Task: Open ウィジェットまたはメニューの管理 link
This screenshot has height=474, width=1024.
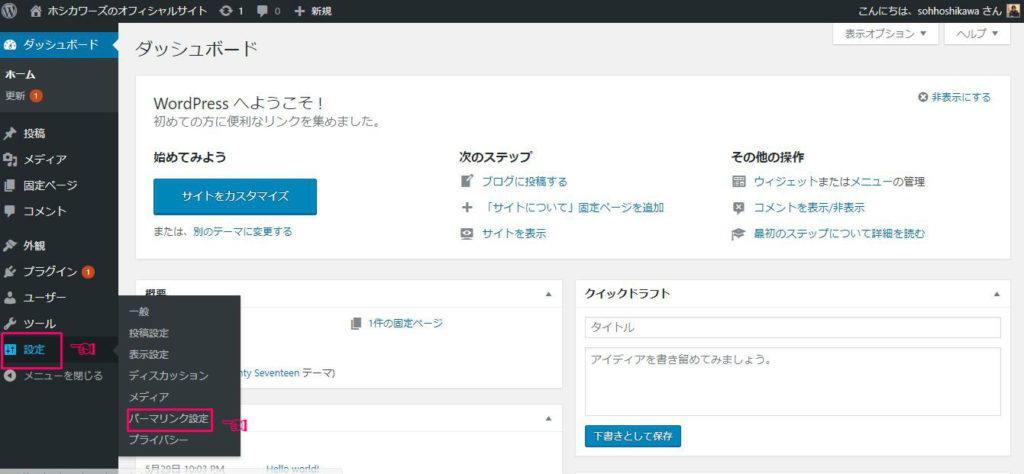Action: [839, 182]
